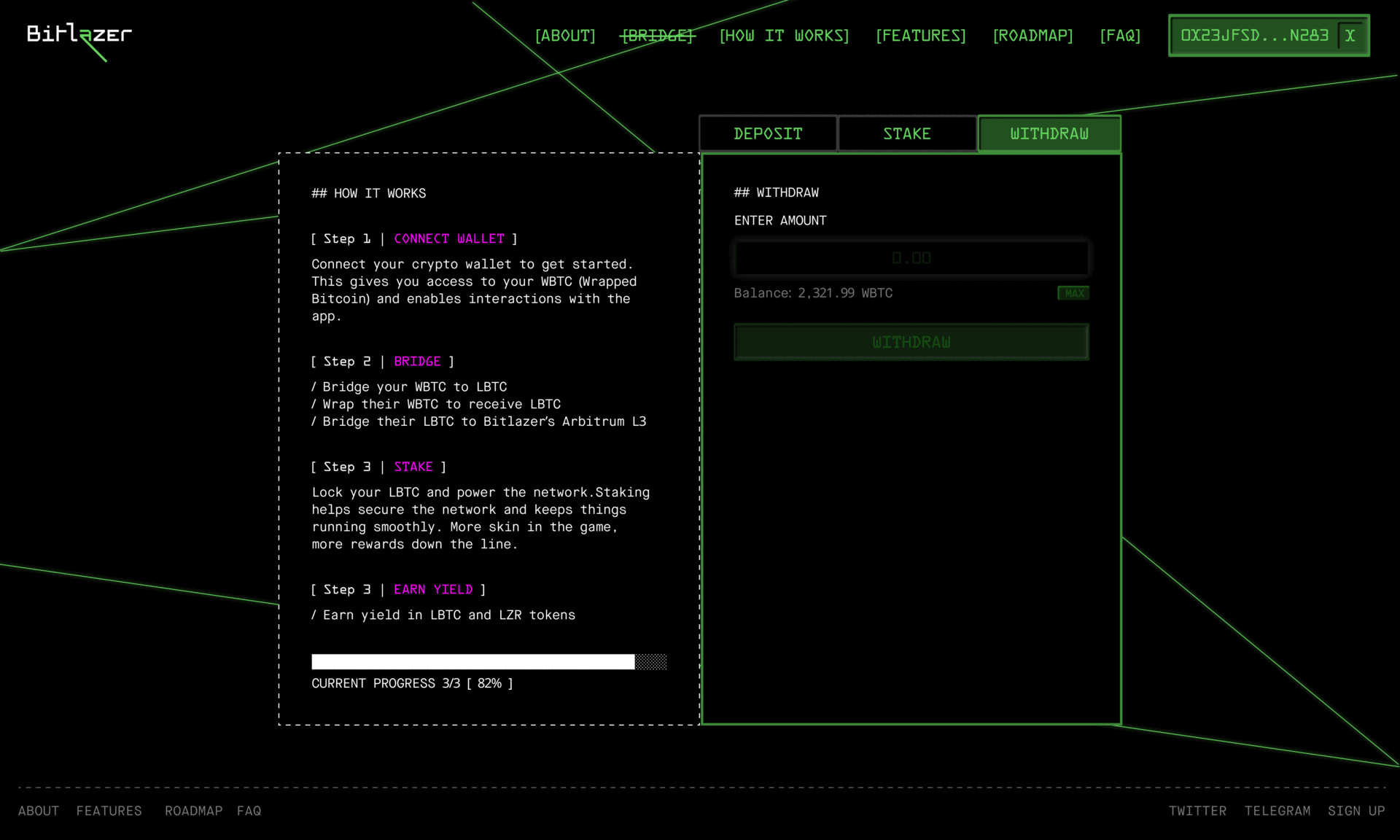Image resolution: width=1400 pixels, height=840 pixels.
Task: Go to HOW IT WORKS section
Action: click(x=784, y=36)
